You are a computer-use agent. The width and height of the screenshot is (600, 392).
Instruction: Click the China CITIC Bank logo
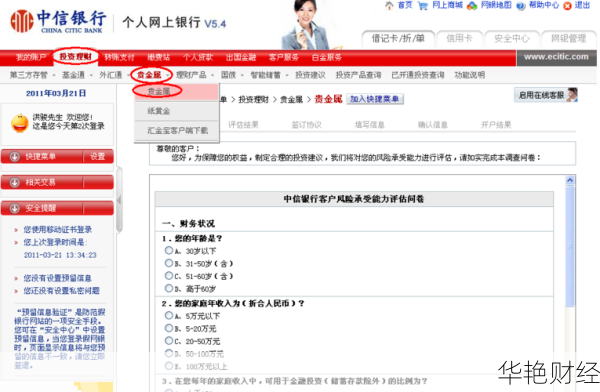58,21
